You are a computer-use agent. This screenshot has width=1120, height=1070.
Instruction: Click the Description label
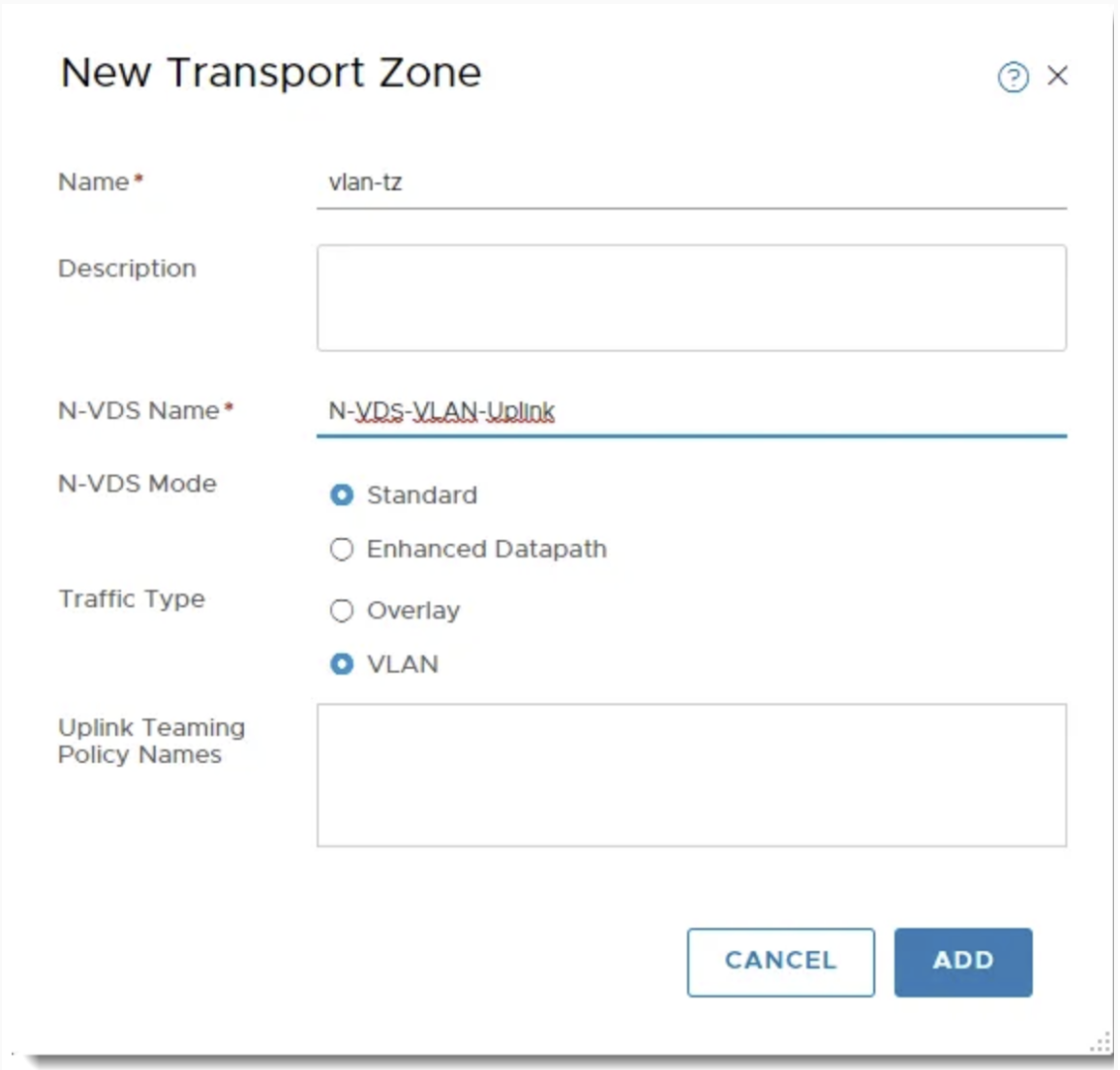coord(127,268)
